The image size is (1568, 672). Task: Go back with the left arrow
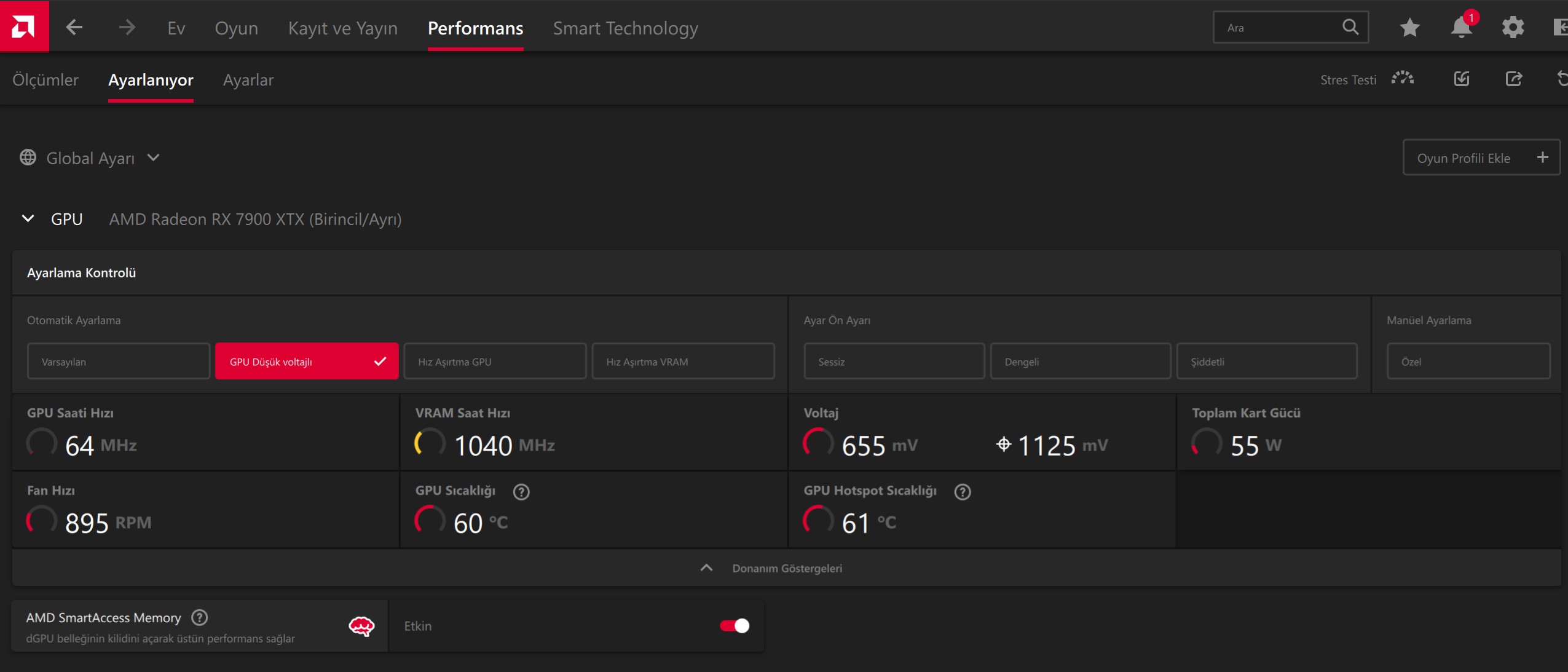coord(74,27)
